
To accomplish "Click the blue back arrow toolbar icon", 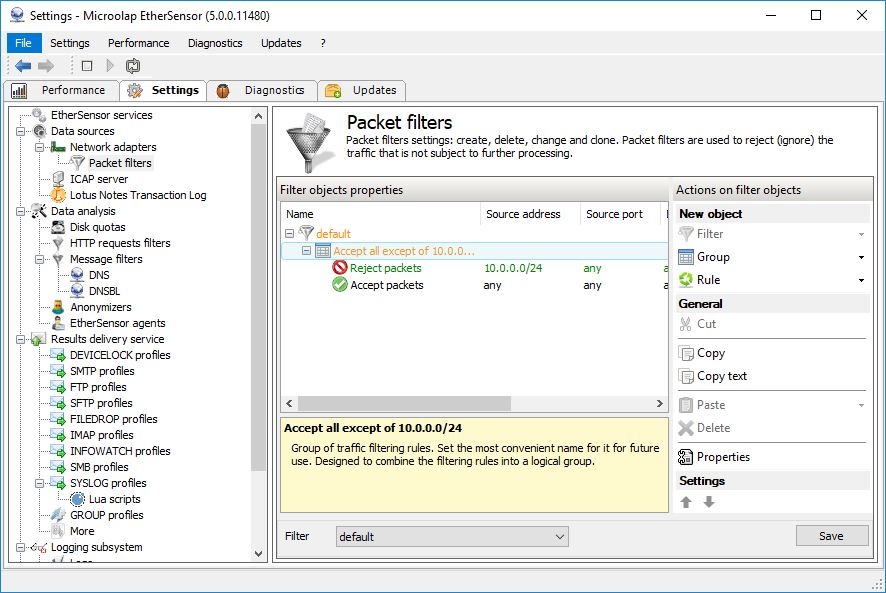I will point(23,66).
